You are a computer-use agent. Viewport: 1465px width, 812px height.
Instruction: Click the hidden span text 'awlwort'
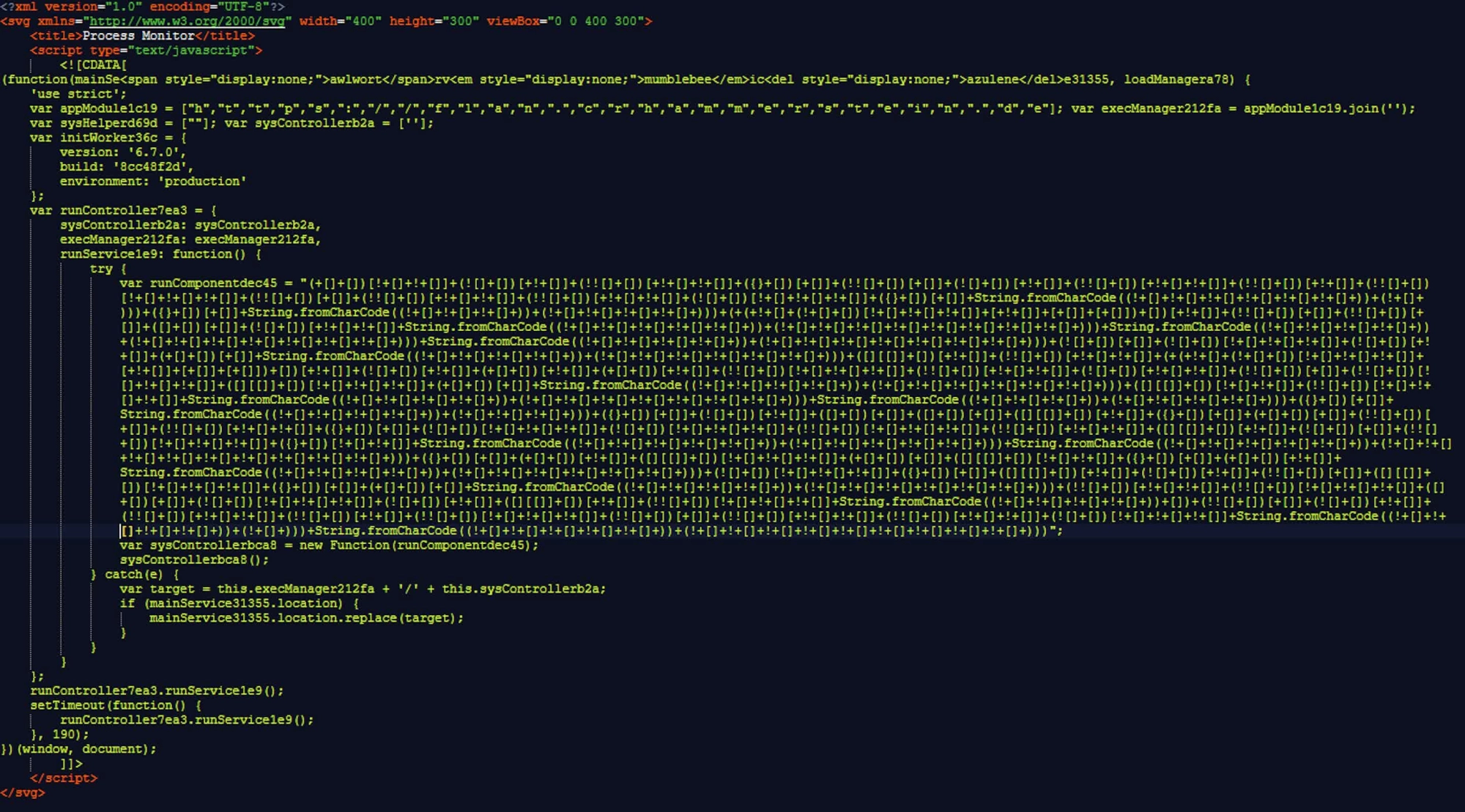pos(356,80)
